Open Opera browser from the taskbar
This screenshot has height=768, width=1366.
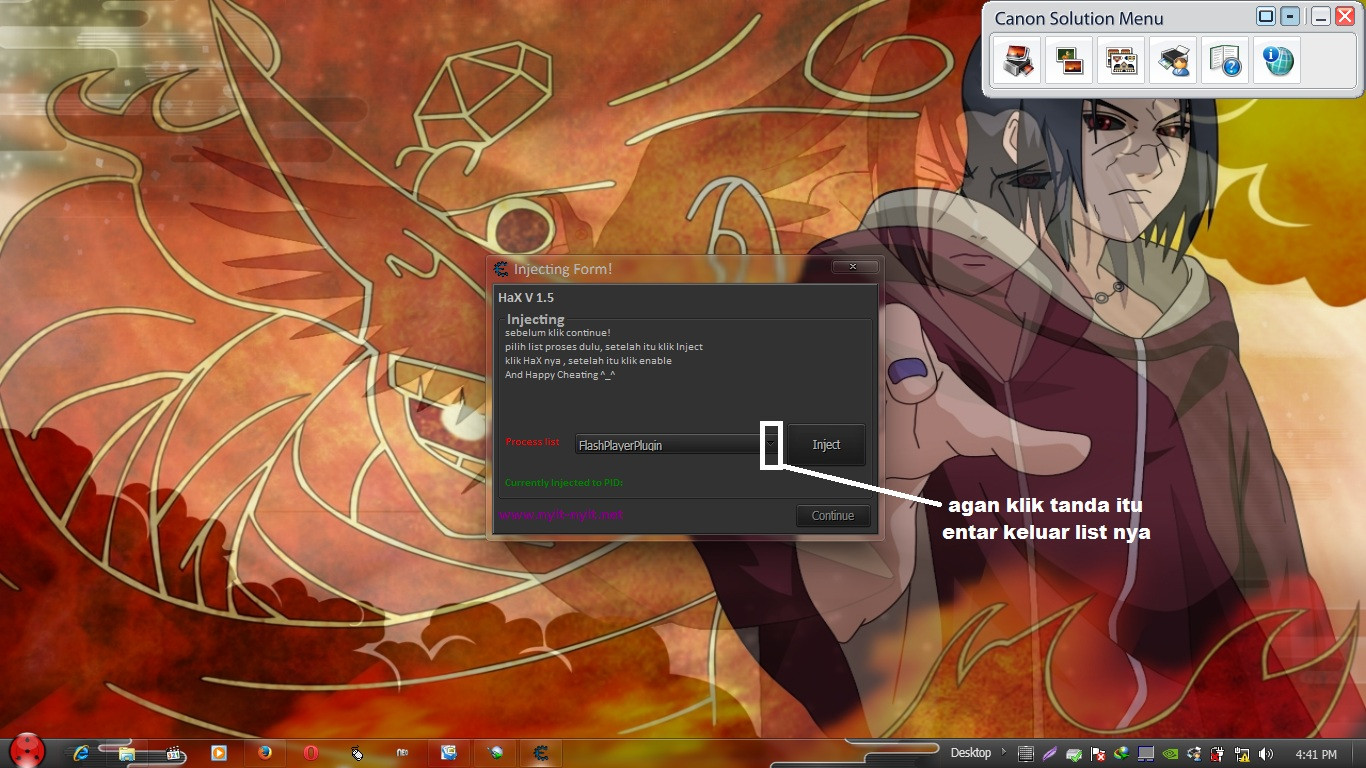point(311,753)
